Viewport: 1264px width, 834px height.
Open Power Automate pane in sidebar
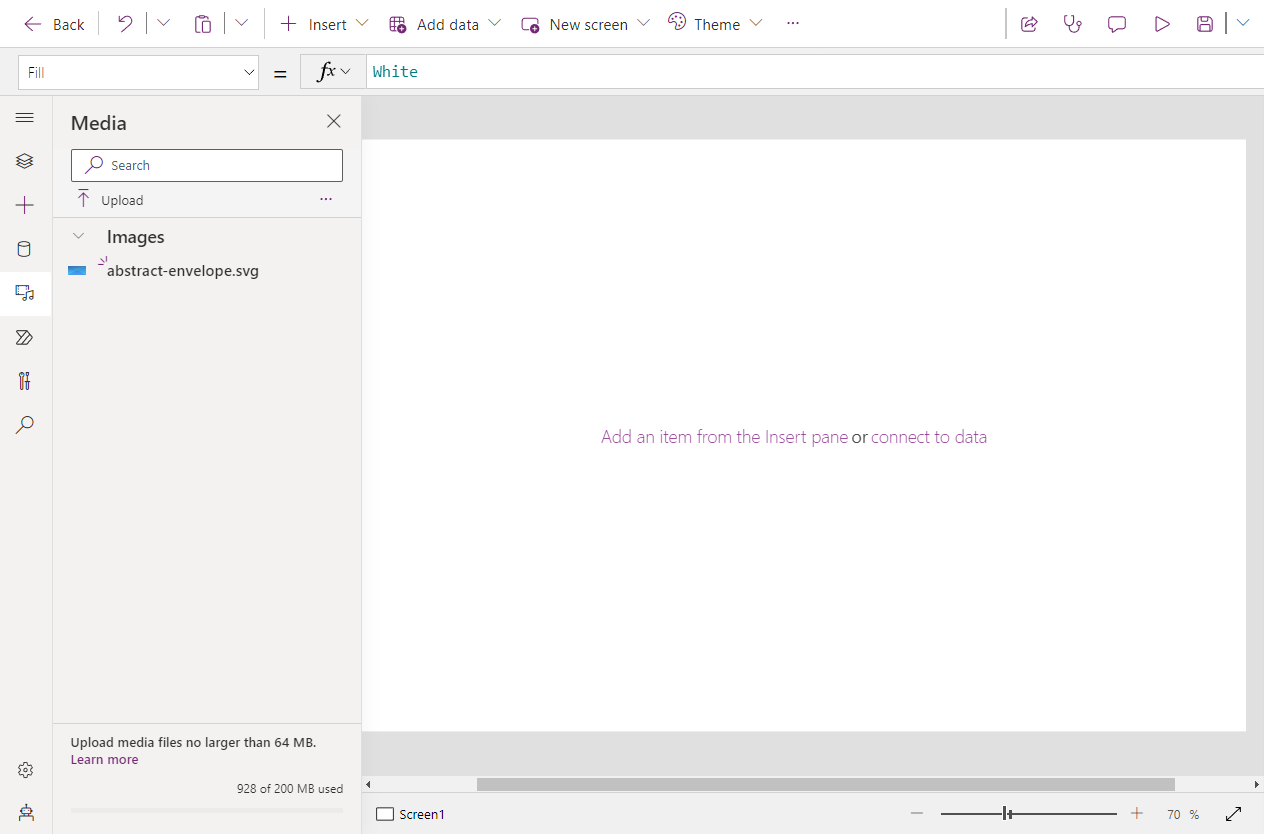point(25,337)
